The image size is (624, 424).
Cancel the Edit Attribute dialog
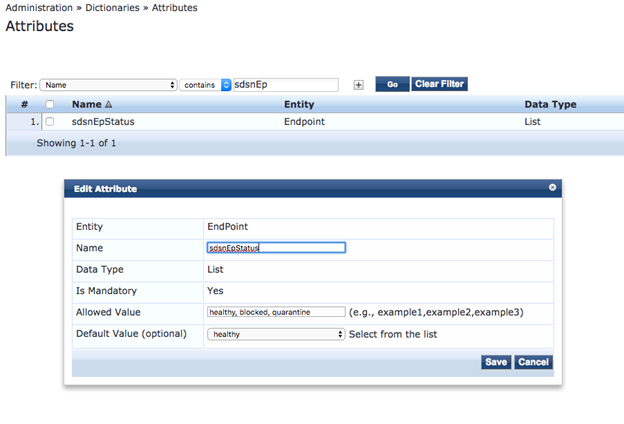point(533,362)
